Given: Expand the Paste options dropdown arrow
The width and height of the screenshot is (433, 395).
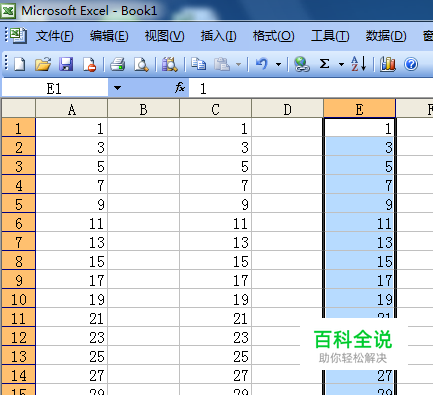Looking at the screenshot, I should point(238,64).
